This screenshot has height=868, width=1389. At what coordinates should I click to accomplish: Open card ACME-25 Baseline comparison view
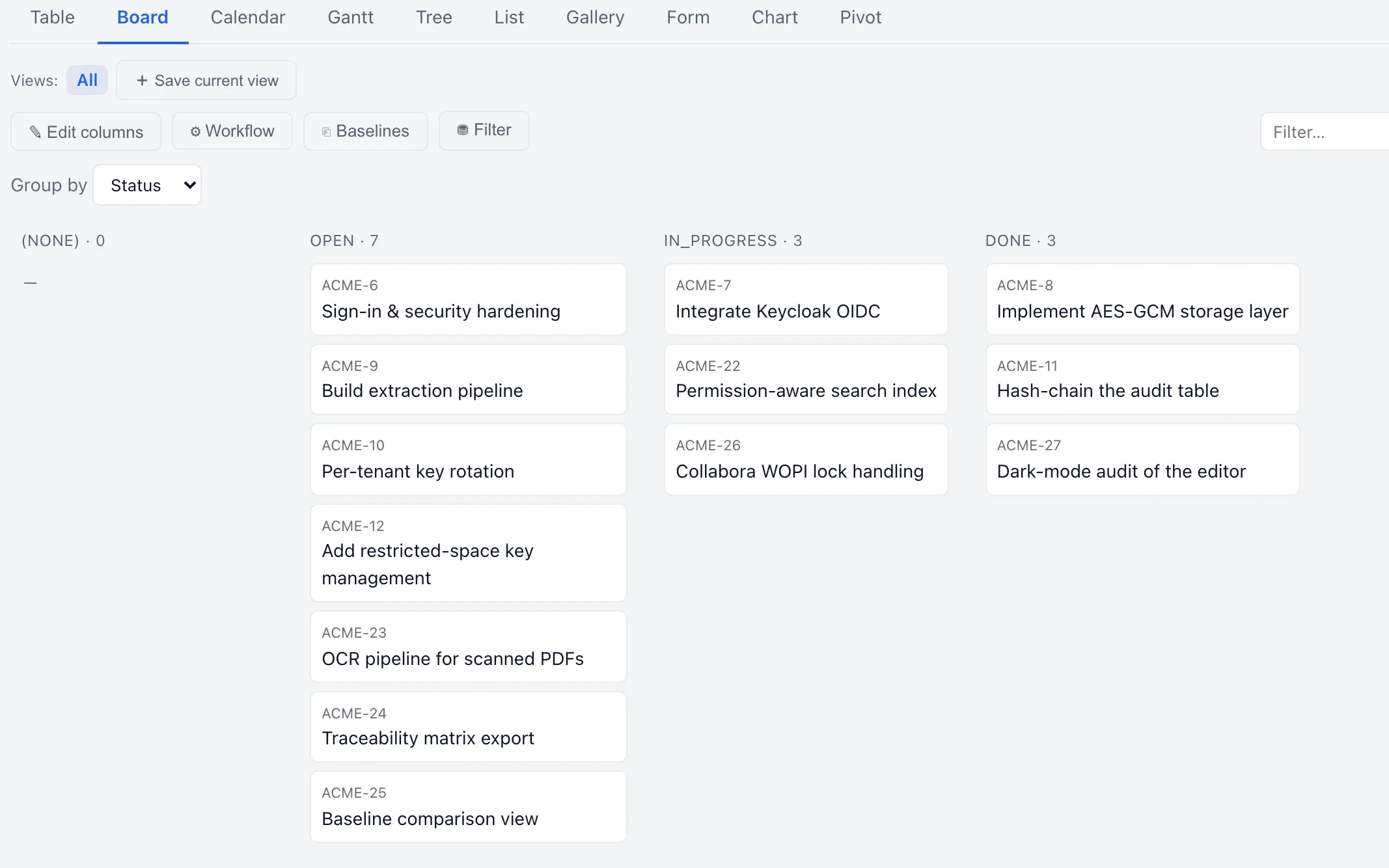click(x=469, y=807)
